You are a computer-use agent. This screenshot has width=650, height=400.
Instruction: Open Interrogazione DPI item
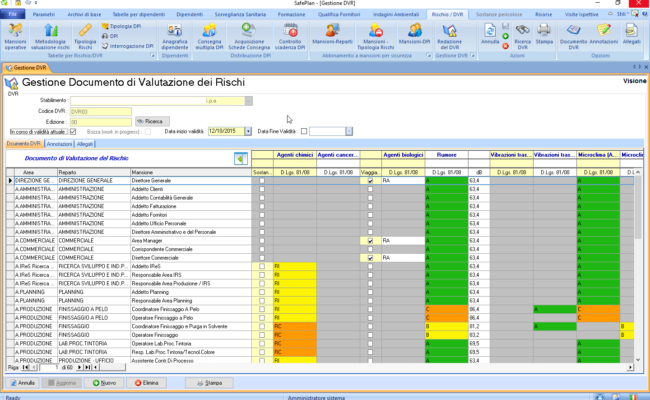pyautogui.click(x=128, y=46)
